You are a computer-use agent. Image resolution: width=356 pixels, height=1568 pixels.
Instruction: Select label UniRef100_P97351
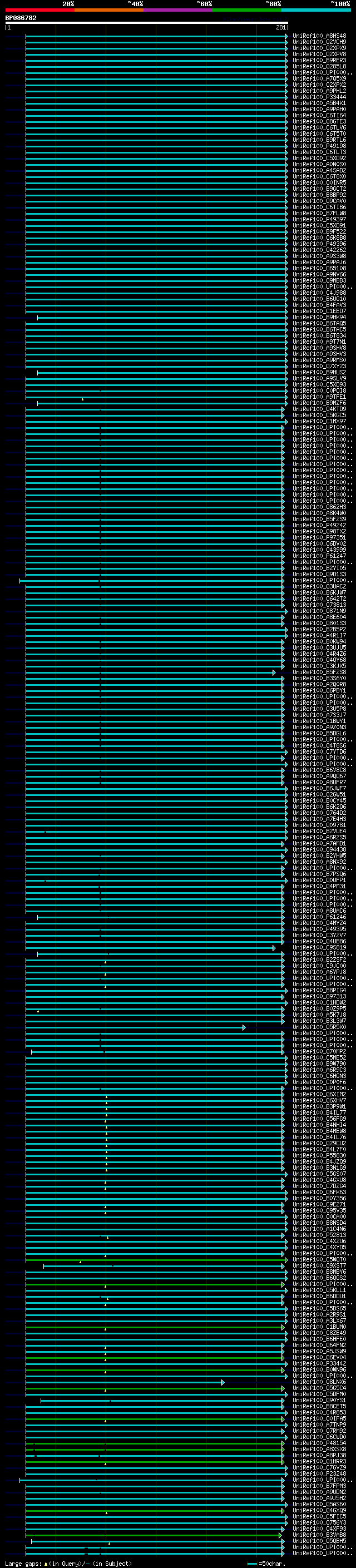click(x=319, y=537)
